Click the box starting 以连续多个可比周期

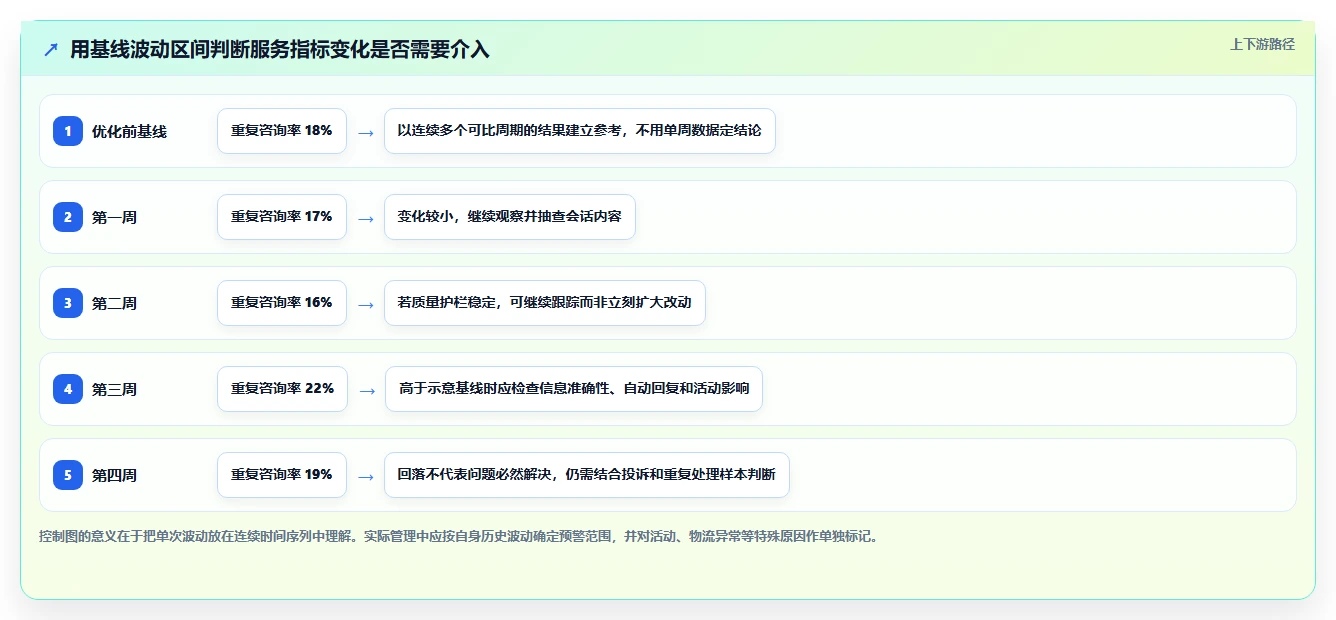580,131
